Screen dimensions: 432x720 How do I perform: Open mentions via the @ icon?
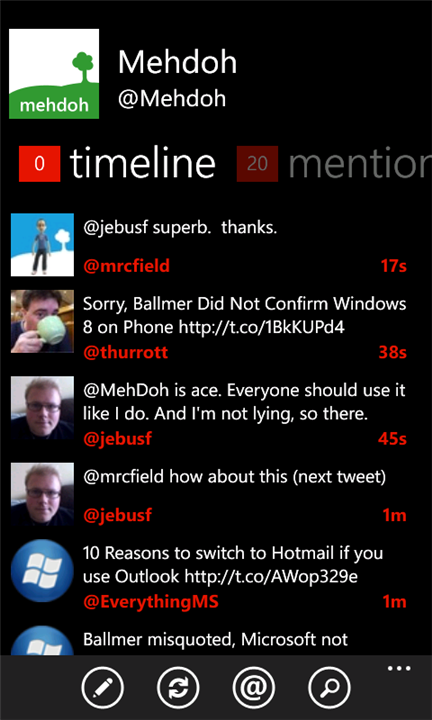point(254,688)
